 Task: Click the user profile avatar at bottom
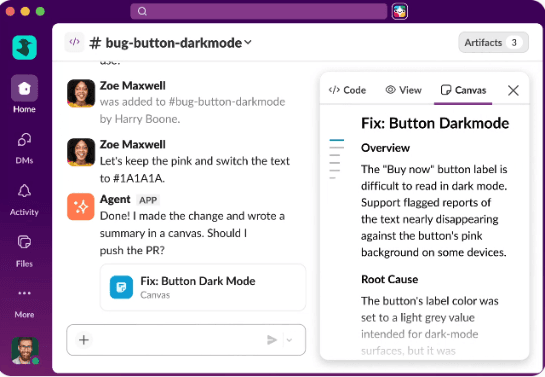click(x=25, y=350)
